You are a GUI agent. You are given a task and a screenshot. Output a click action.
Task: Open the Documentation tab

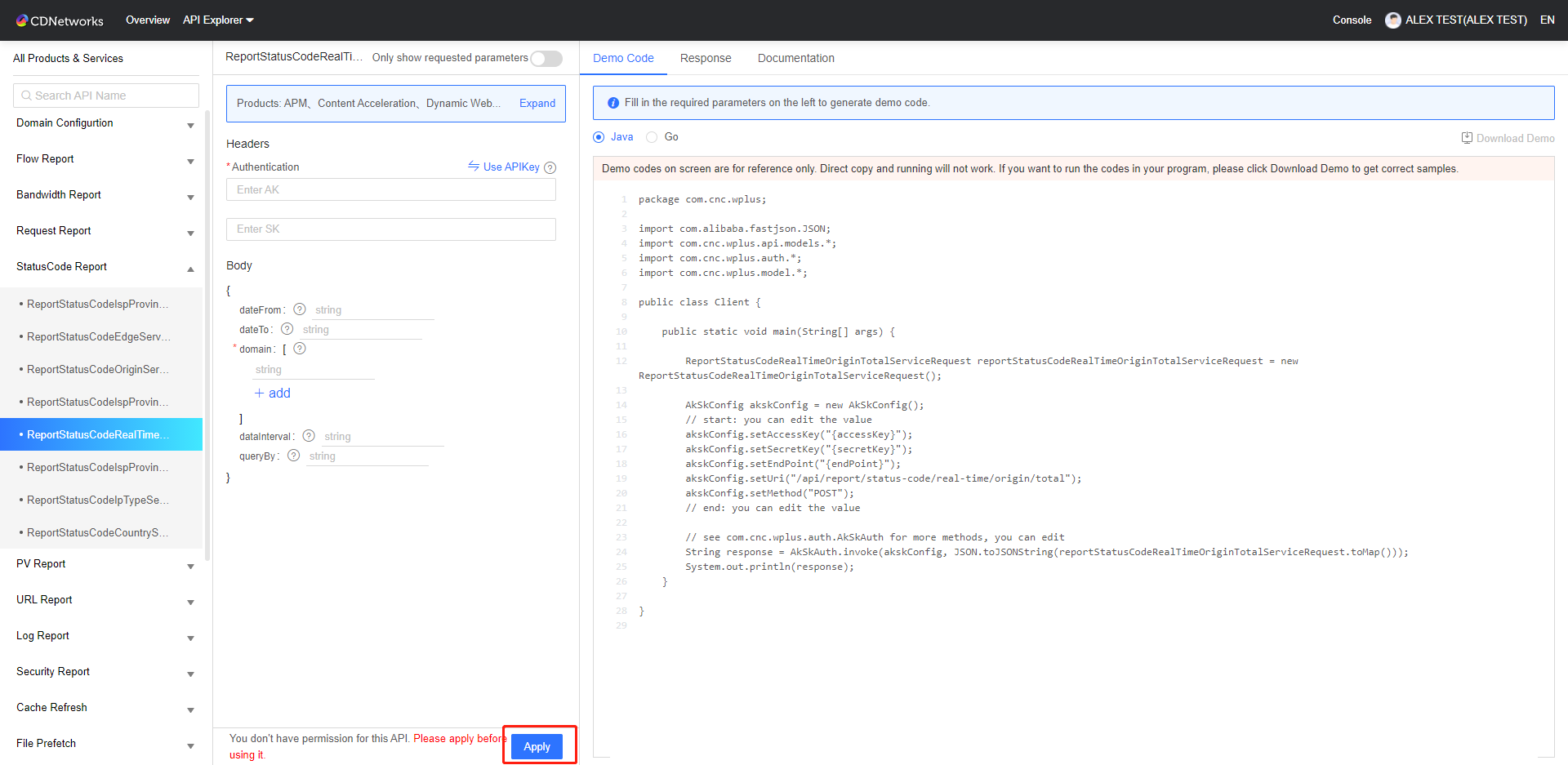pyautogui.click(x=795, y=58)
